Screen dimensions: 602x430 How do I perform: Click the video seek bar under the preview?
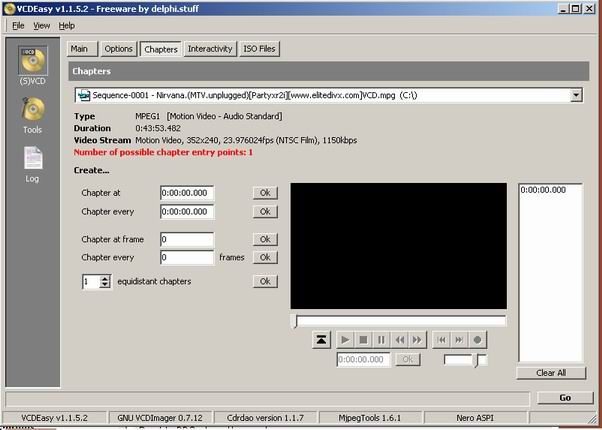tap(399, 322)
